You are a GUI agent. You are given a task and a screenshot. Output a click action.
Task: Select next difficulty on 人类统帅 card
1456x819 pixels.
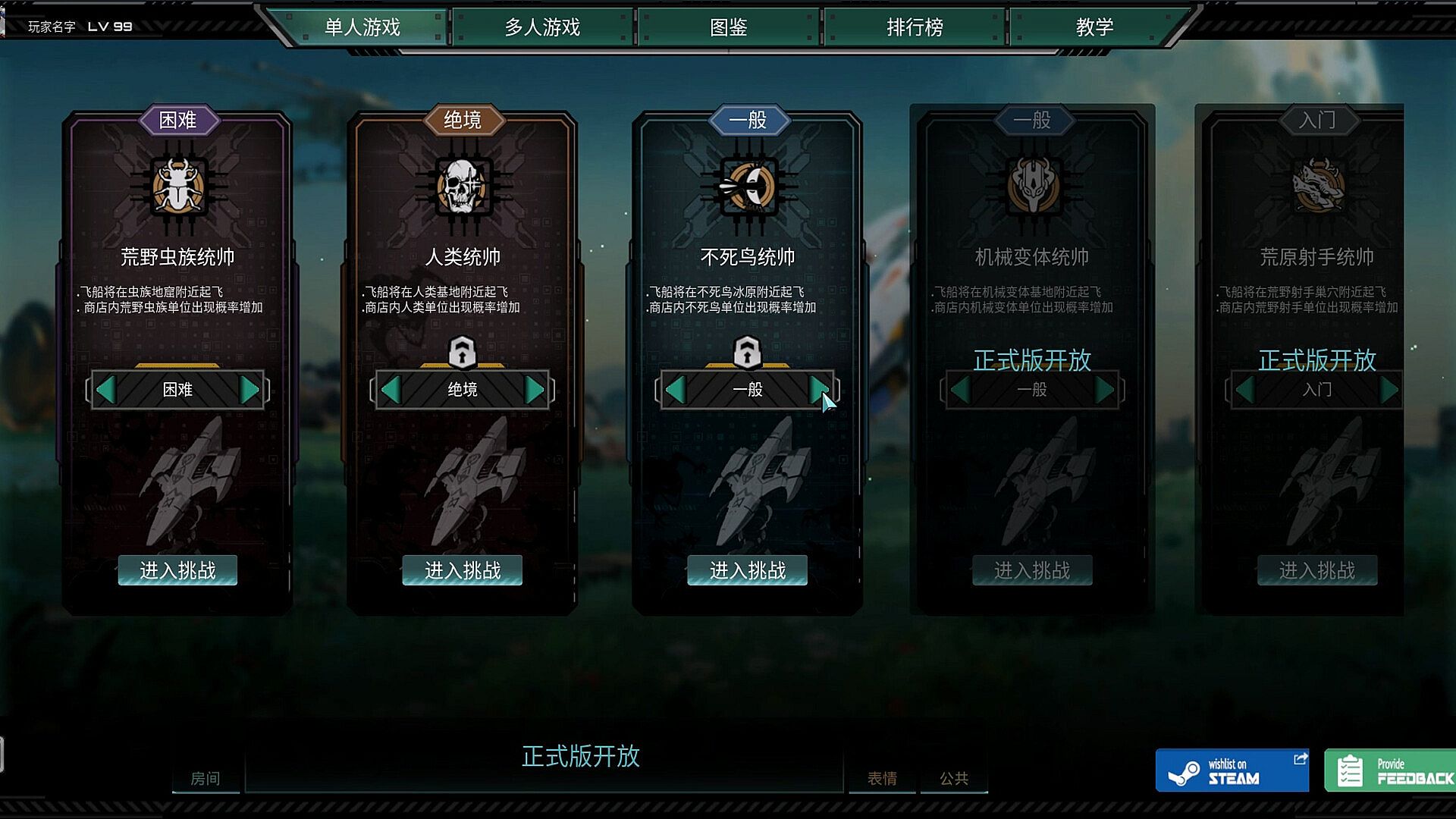click(535, 390)
